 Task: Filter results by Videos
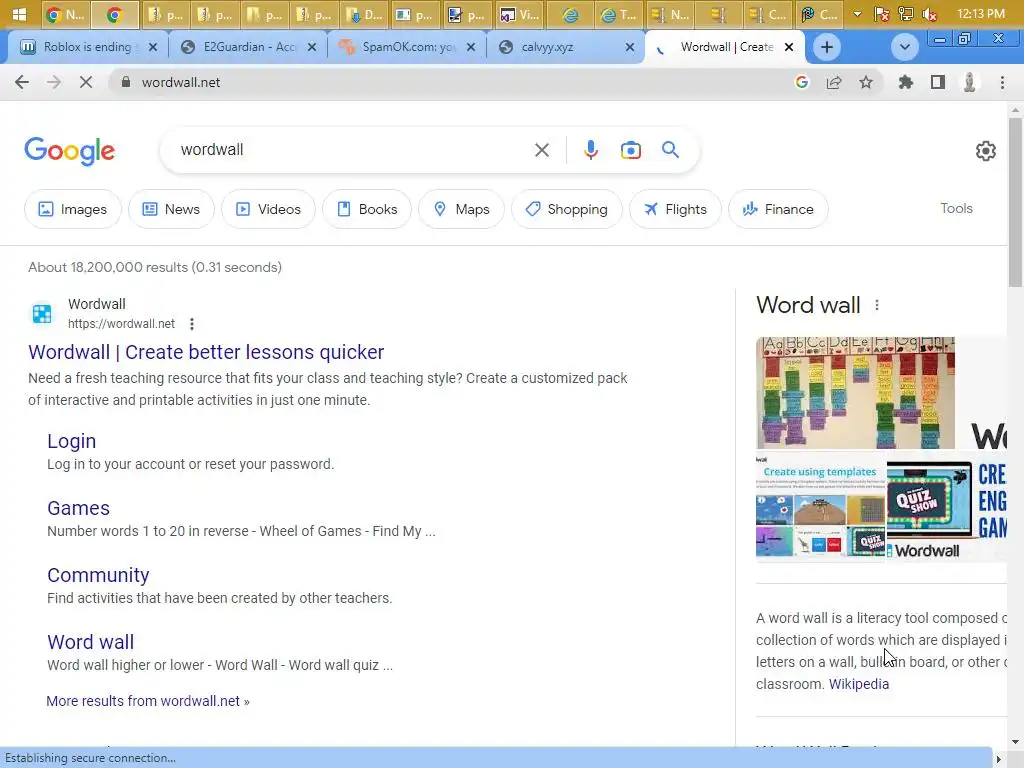tap(268, 209)
